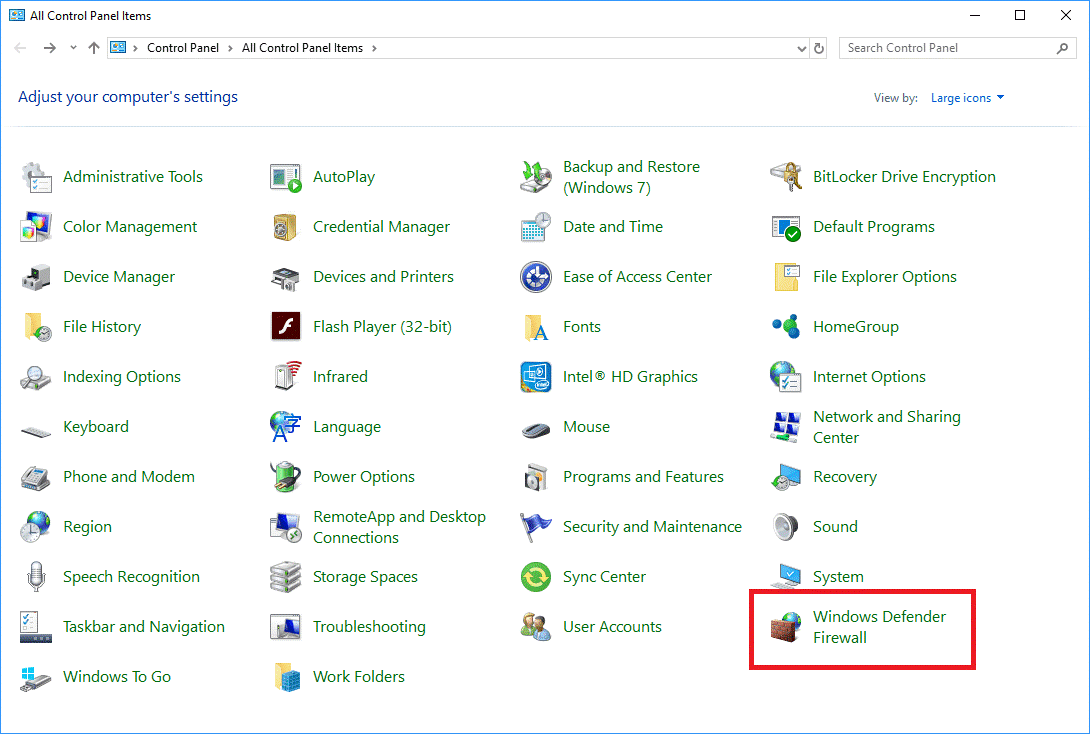This screenshot has height=734, width=1090.
Task: Open the Recovery link
Action: tap(845, 477)
